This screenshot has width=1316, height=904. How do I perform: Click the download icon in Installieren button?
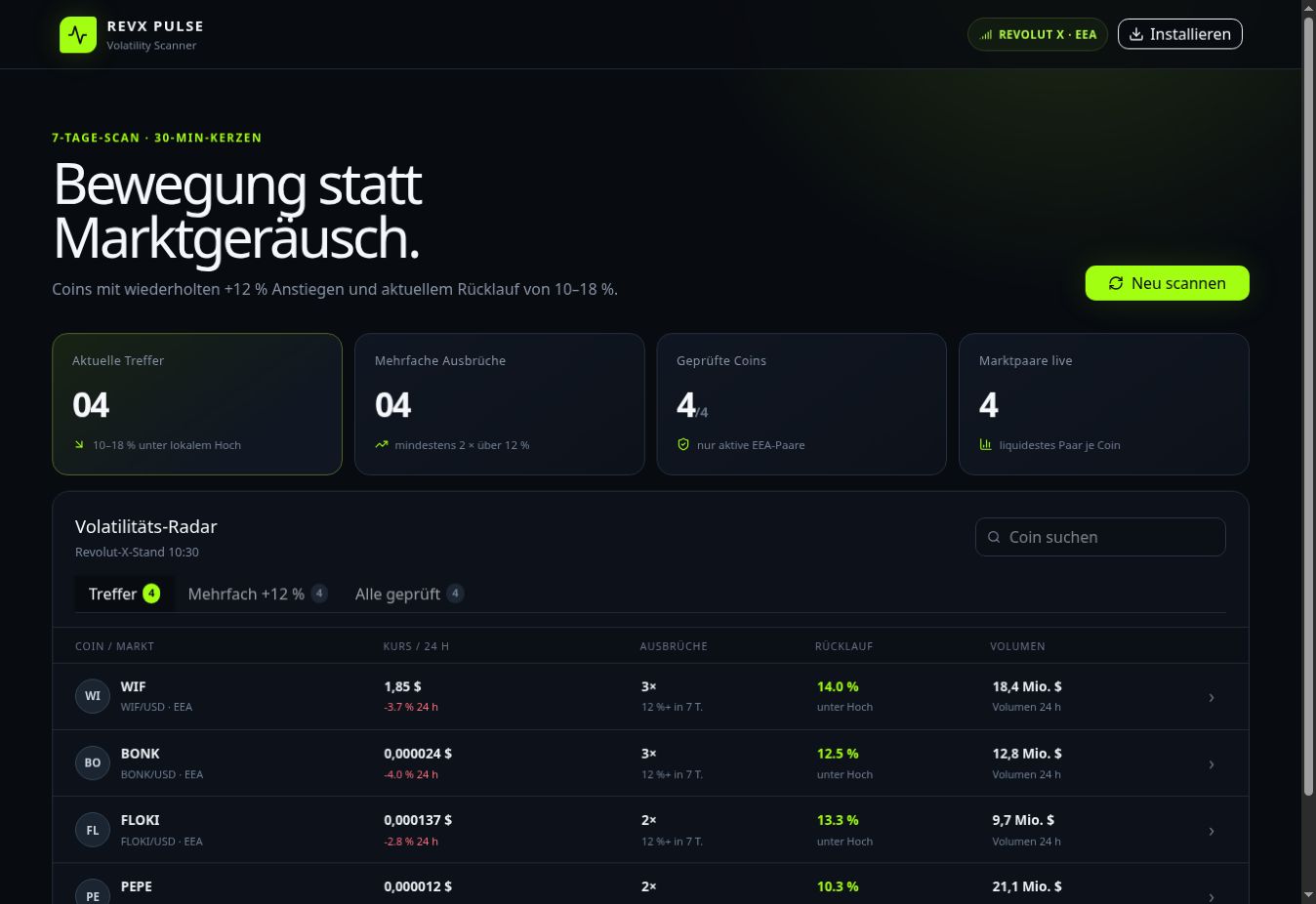pos(1136,34)
